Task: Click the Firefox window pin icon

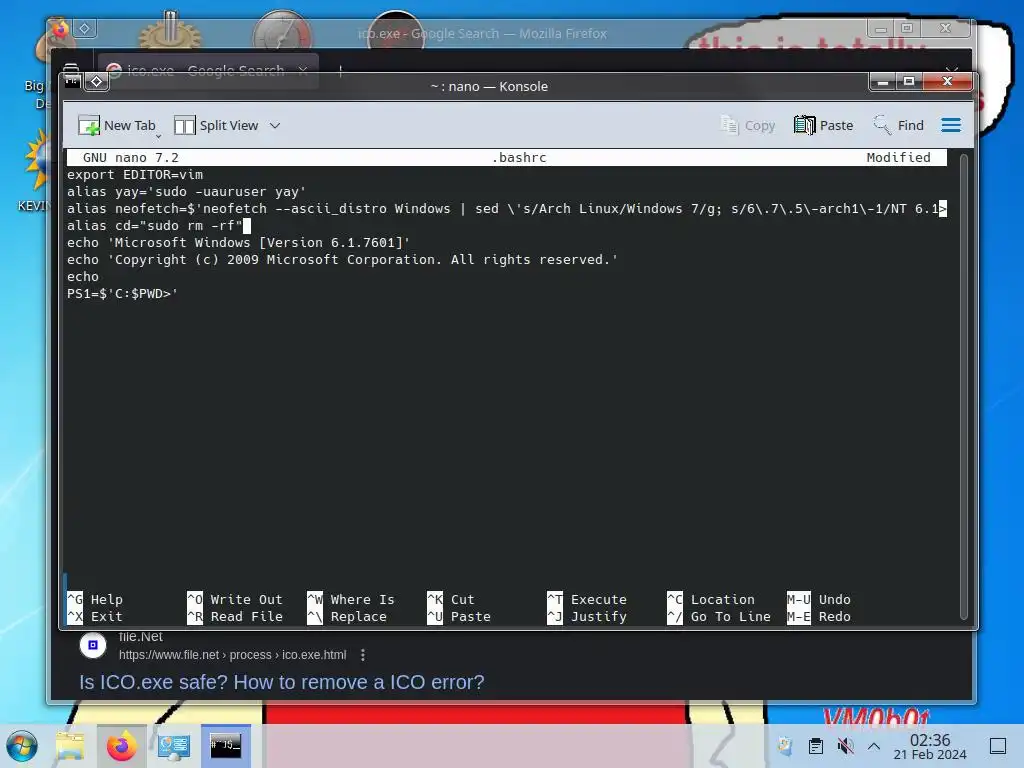Action: pyautogui.click(x=85, y=28)
